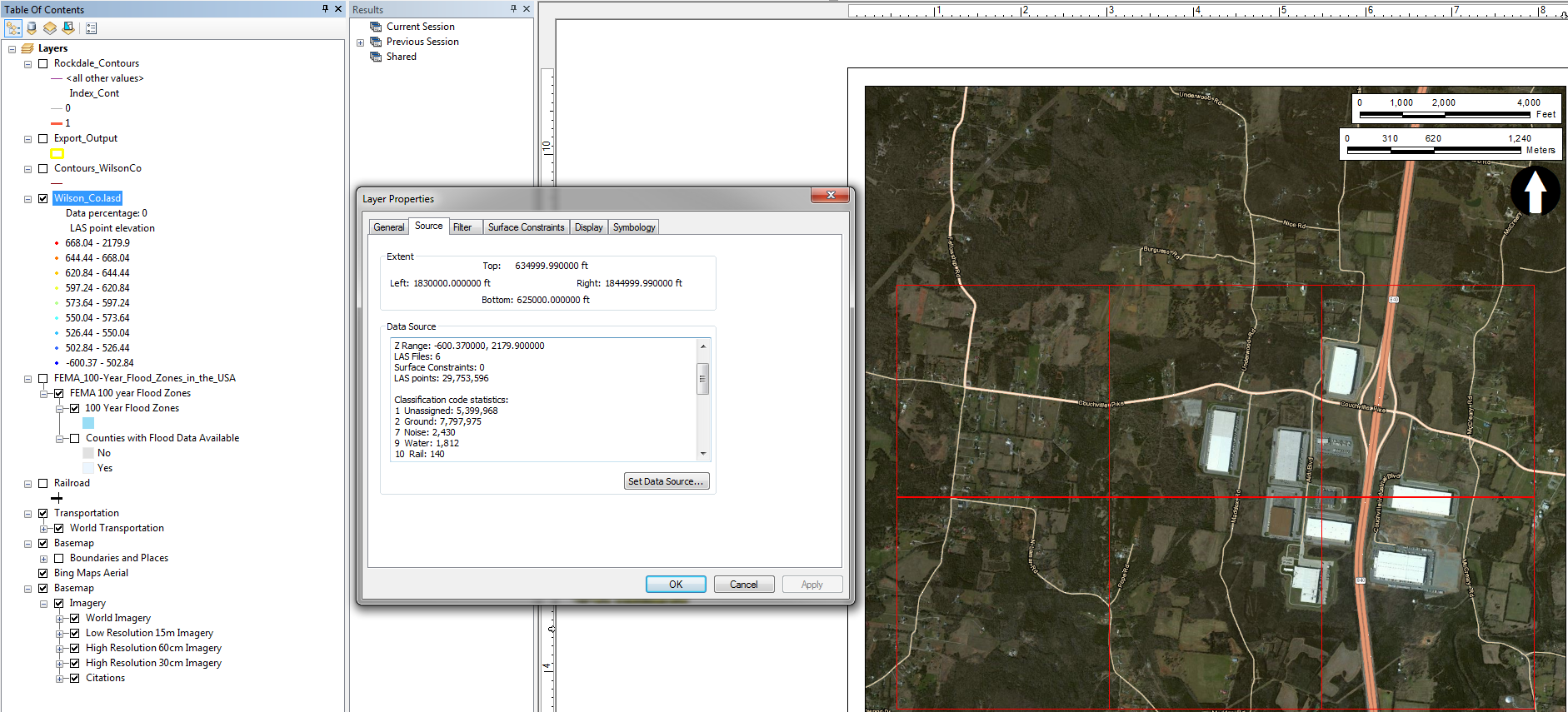Screen dimensions: 1568x712
Task: Open the Surface Constraints tab
Action: (526, 227)
